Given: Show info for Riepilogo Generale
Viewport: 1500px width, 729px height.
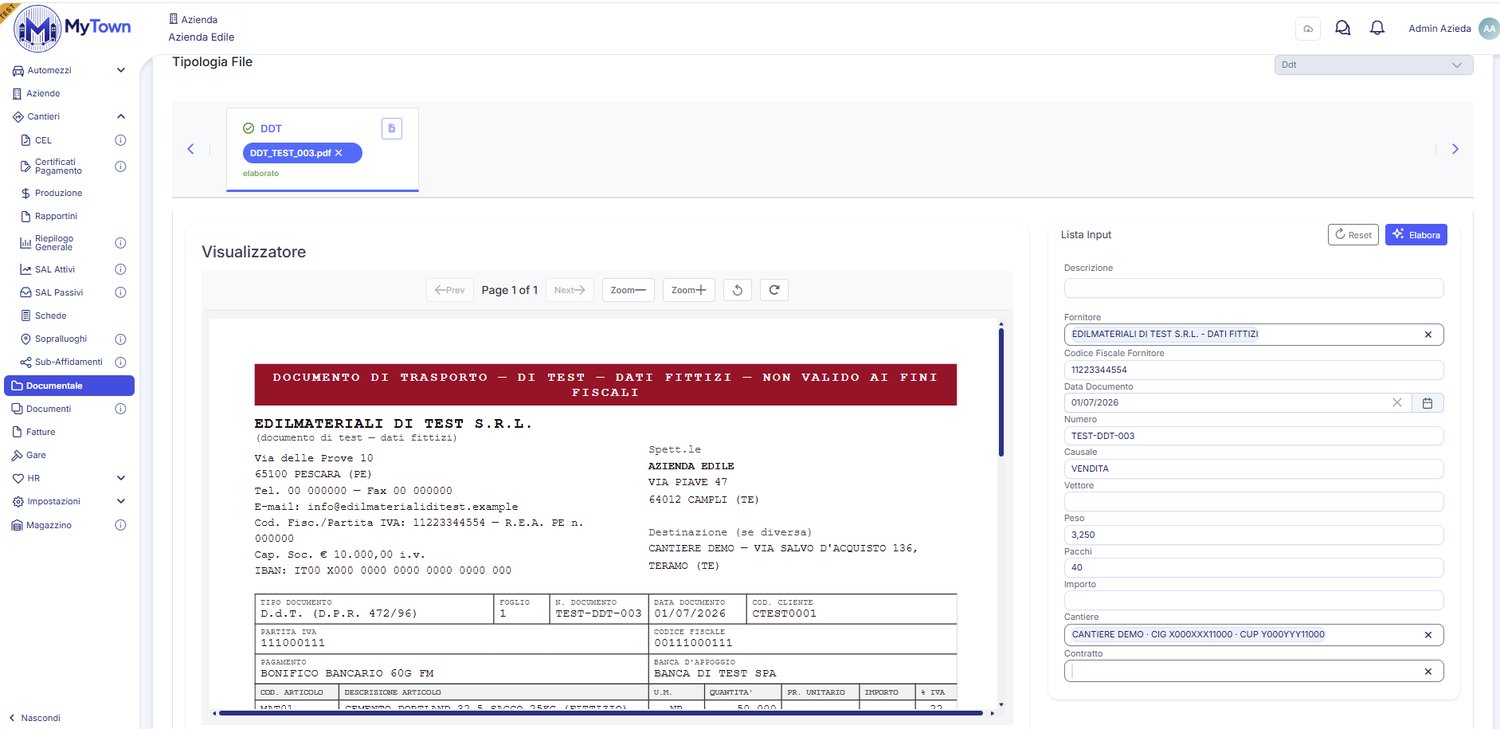Looking at the screenshot, I should tap(120, 243).
